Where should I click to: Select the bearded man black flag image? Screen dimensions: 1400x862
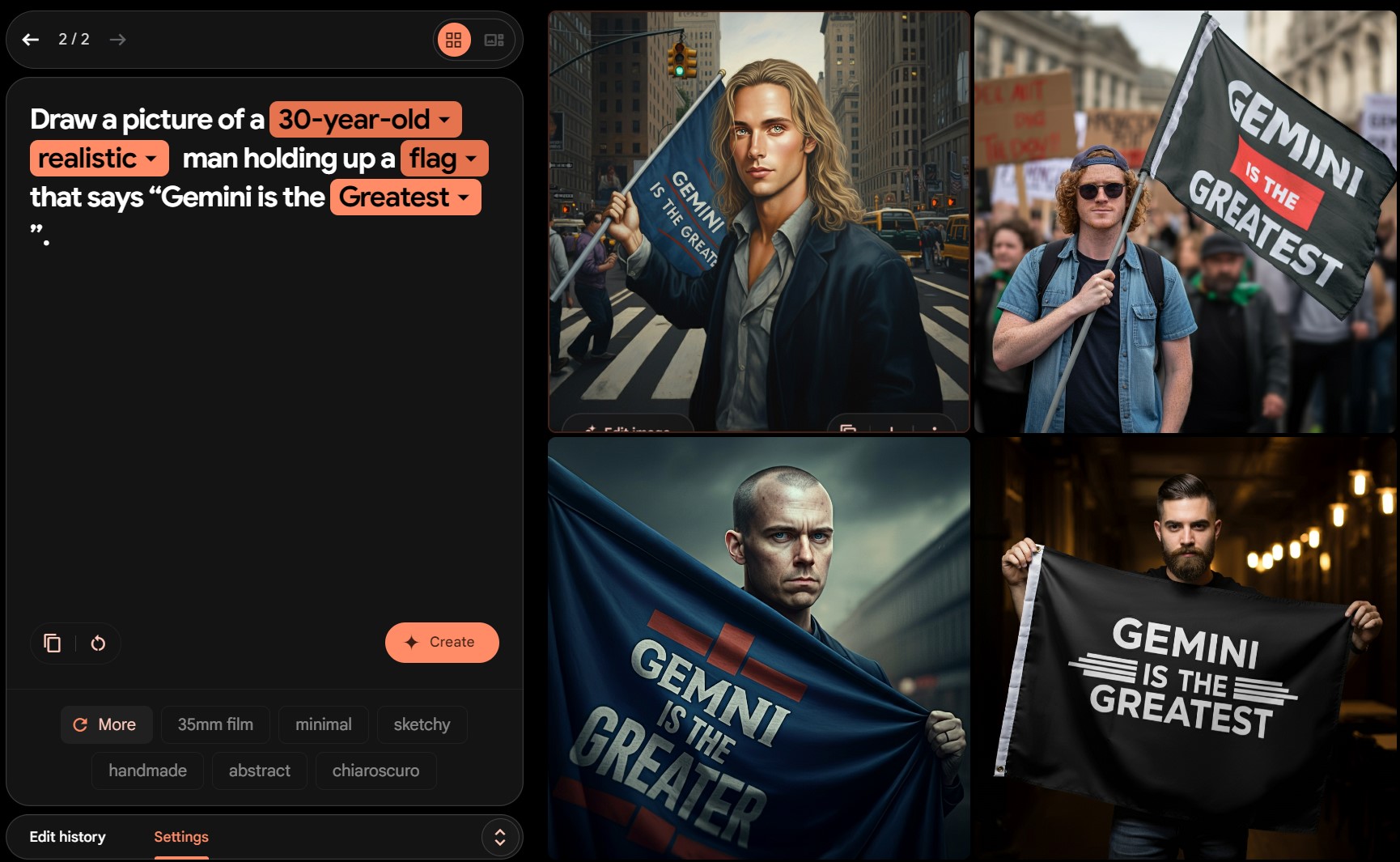tap(1186, 648)
